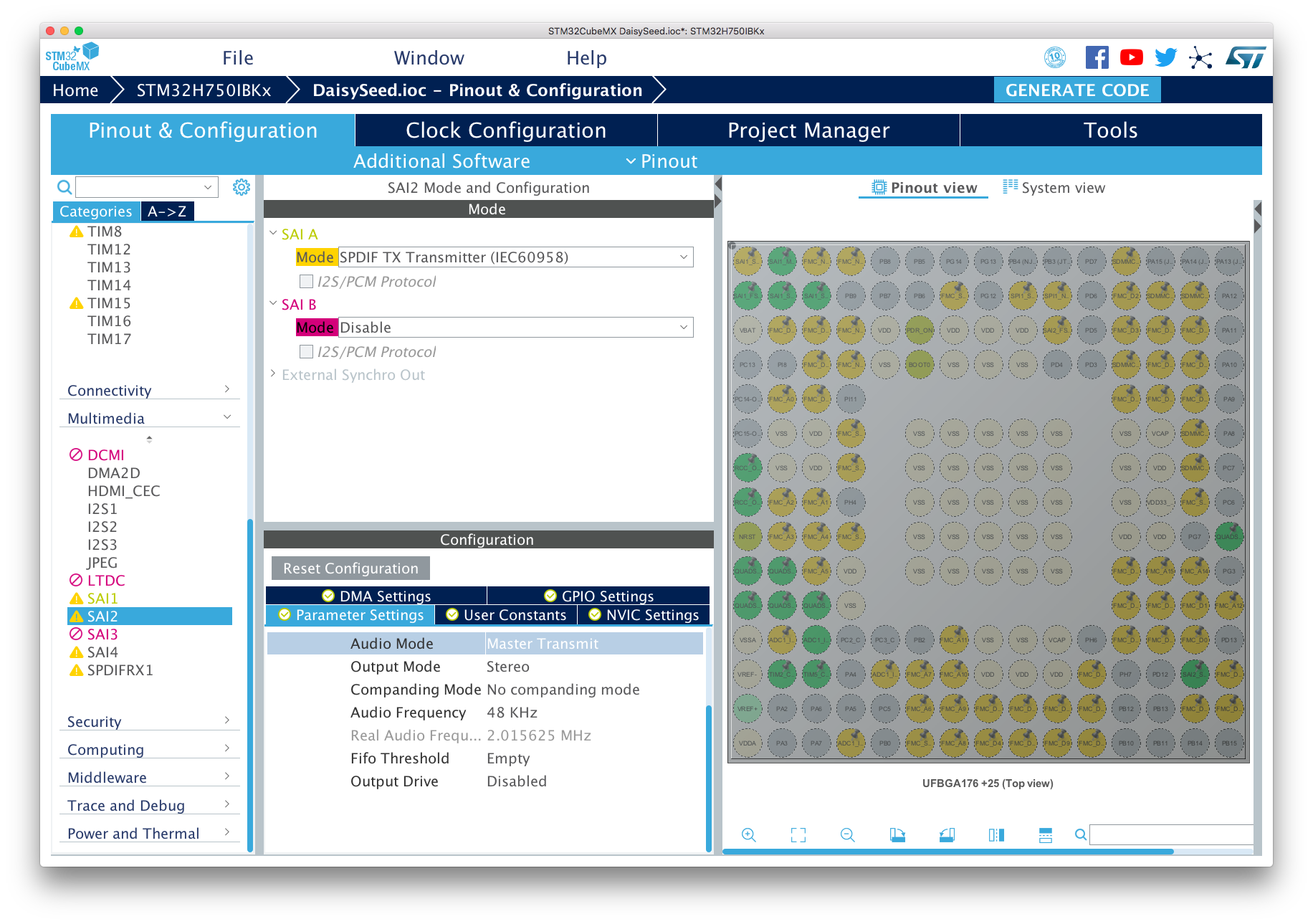Open the categories settings gear icon
Screen dimensions: 1313x924
point(242,187)
